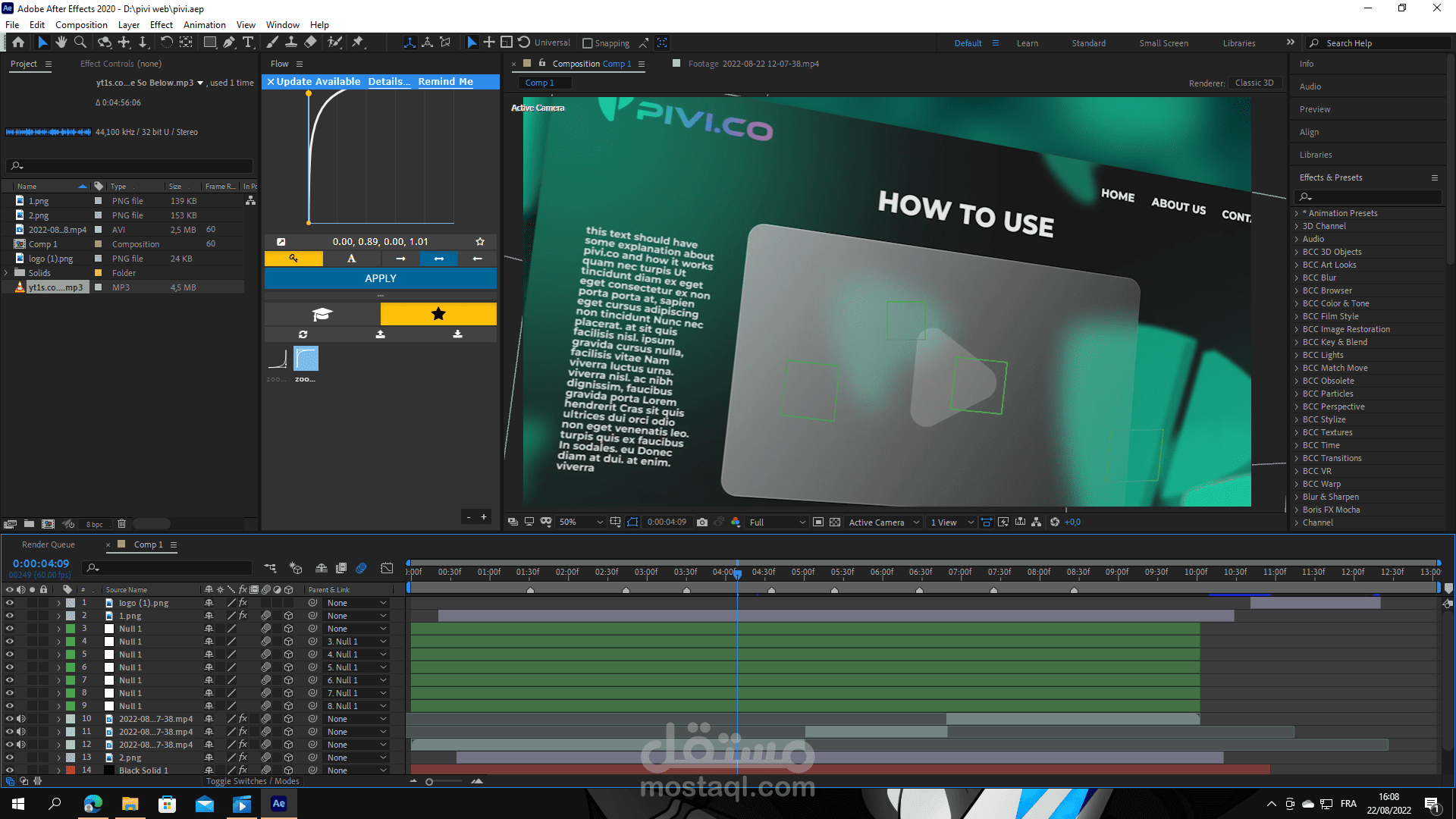Switch to the Render Queue tab
The height and width of the screenshot is (819, 1456).
48,544
